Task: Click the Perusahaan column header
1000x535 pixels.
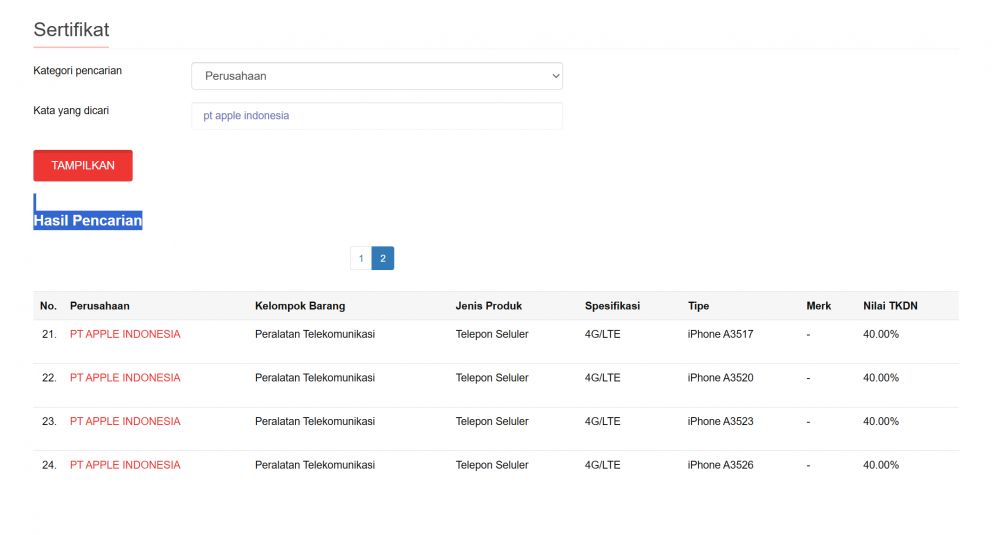Action: tap(100, 306)
